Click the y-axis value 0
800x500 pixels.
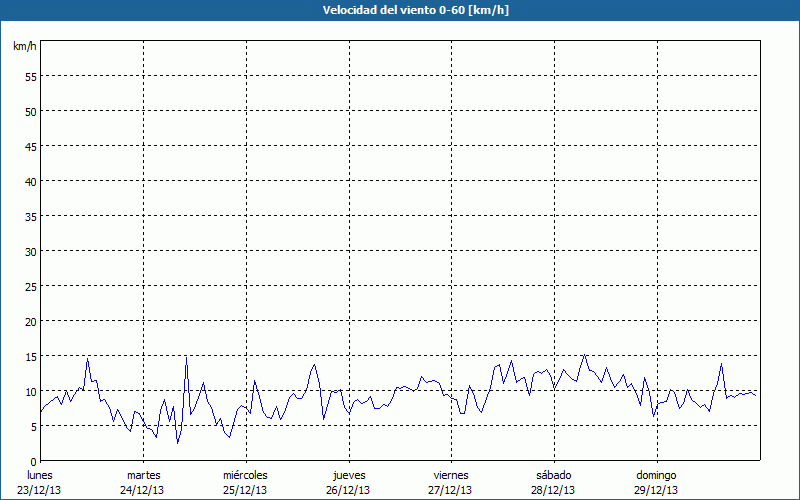(33, 461)
